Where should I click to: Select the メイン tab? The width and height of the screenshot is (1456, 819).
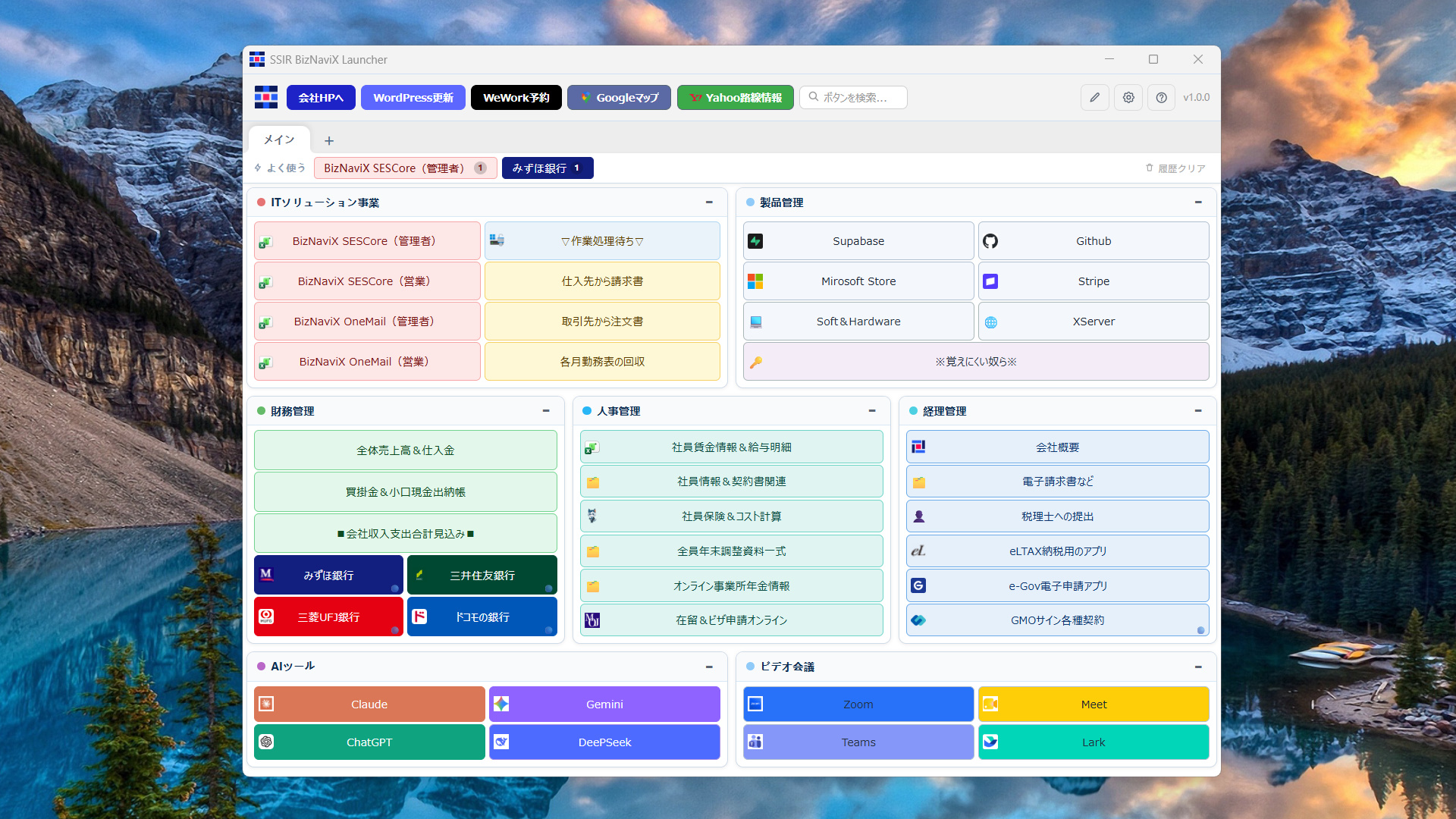click(x=279, y=140)
